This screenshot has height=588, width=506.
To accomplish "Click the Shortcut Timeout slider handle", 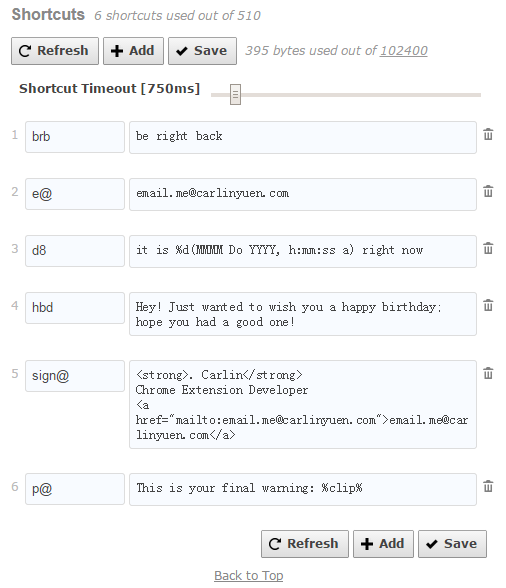I will click(235, 95).
